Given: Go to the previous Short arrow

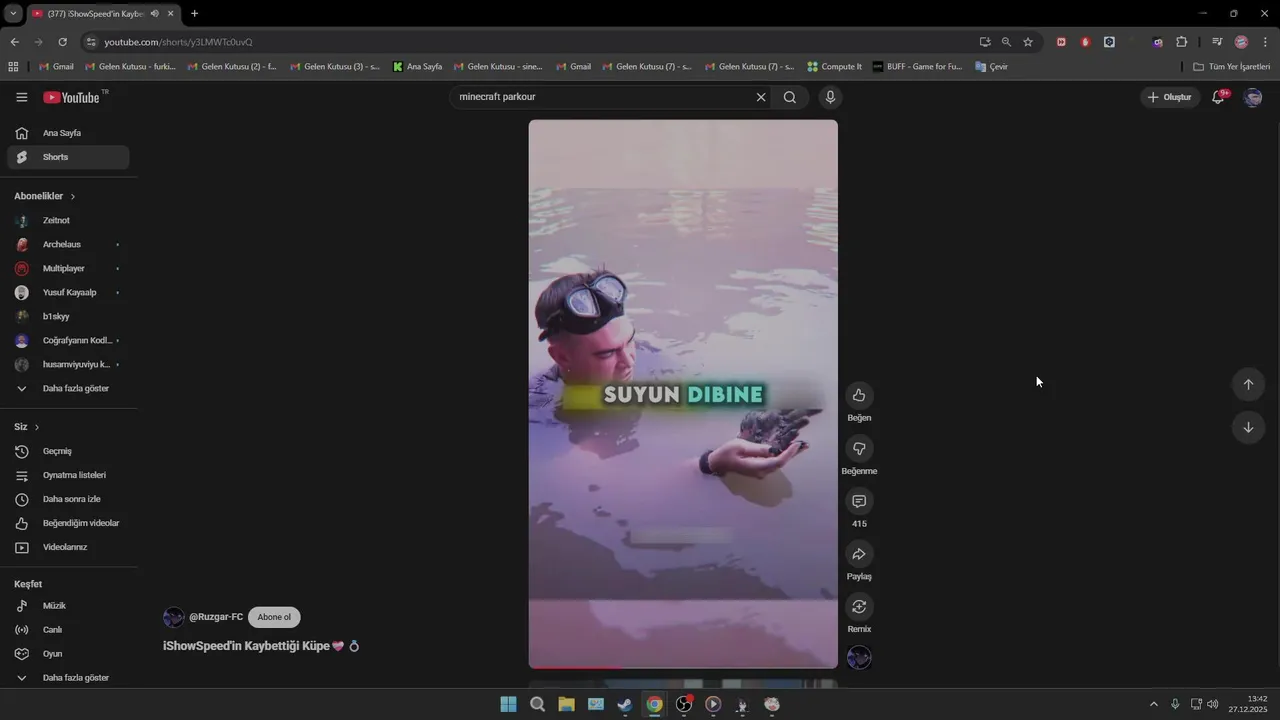Looking at the screenshot, I should 1248,384.
